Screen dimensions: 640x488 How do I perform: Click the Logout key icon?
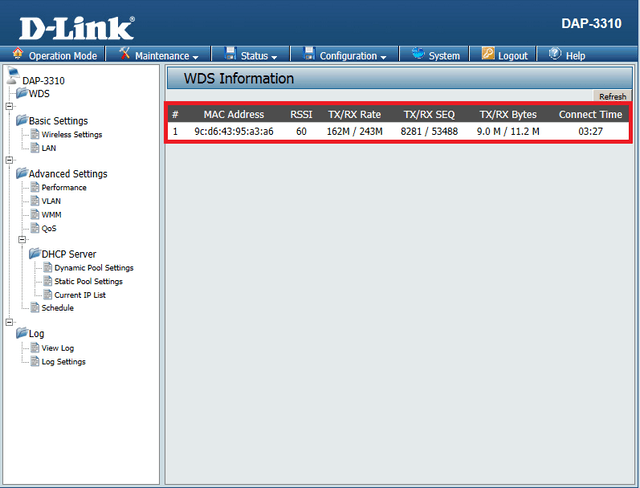(x=488, y=53)
